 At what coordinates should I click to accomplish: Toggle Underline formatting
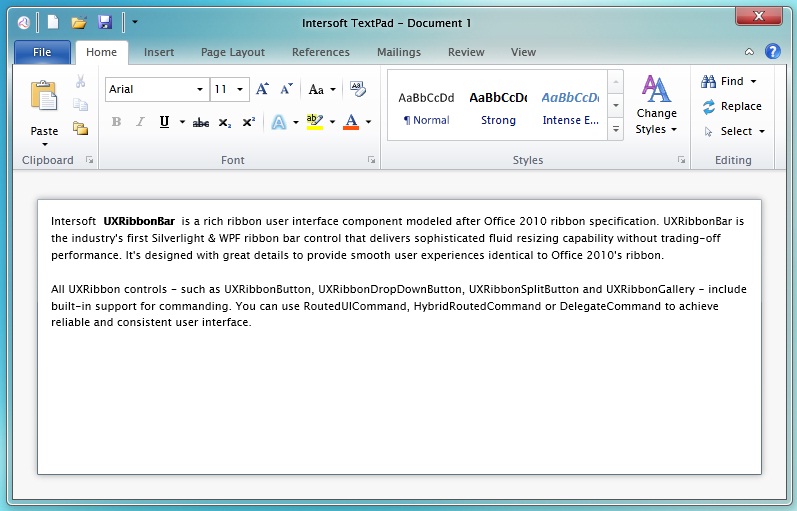tap(164, 122)
